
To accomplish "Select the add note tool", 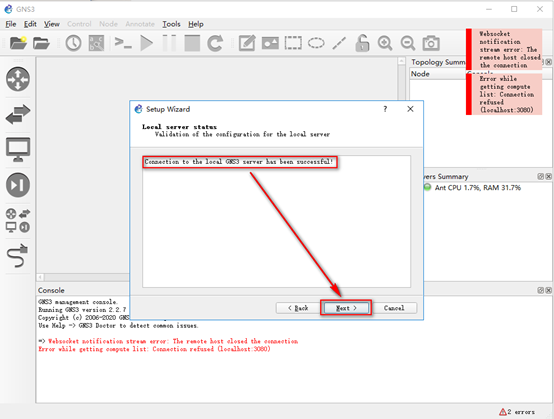I will (x=247, y=43).
